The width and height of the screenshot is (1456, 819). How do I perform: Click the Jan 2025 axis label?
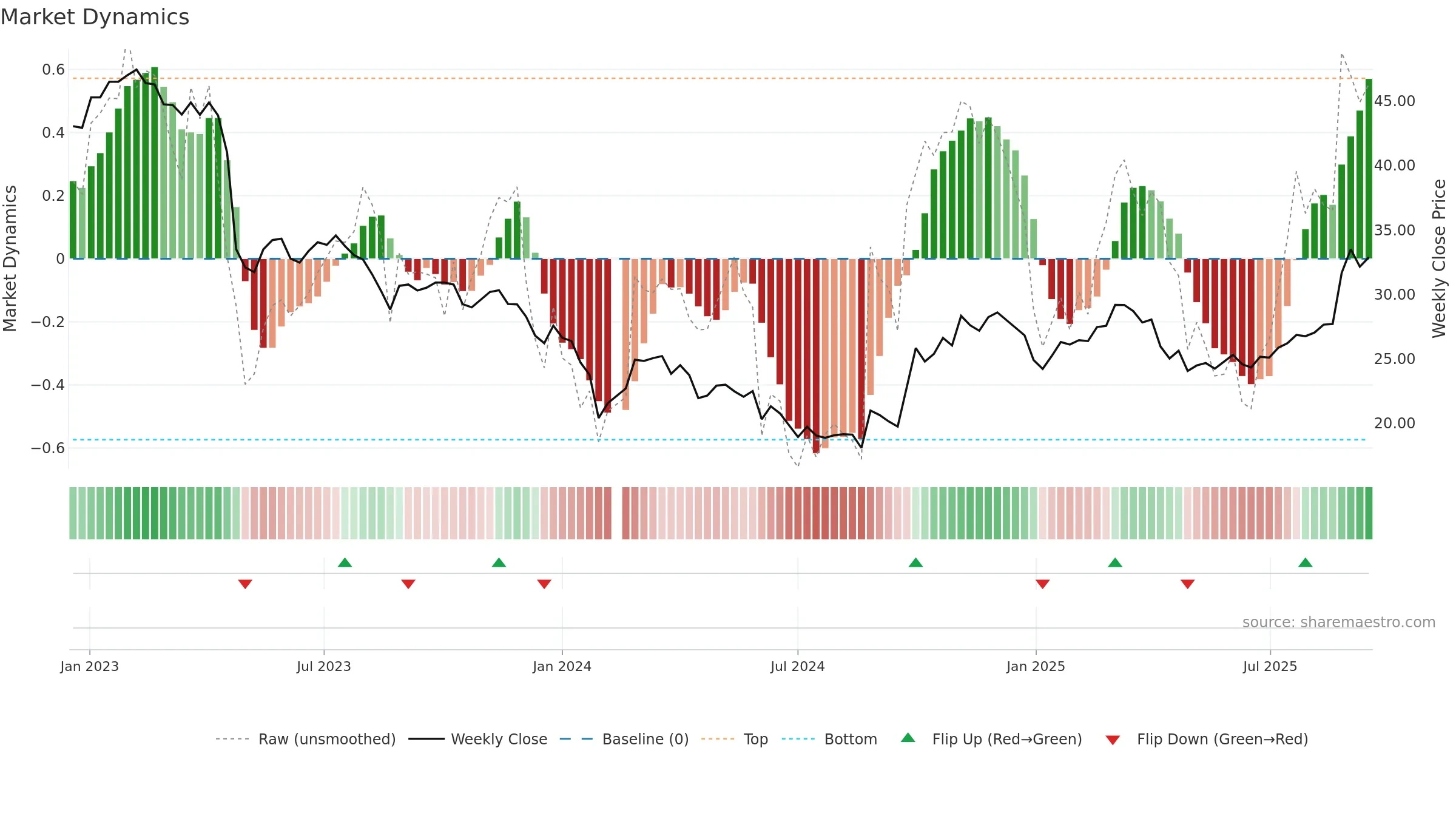1036,666
